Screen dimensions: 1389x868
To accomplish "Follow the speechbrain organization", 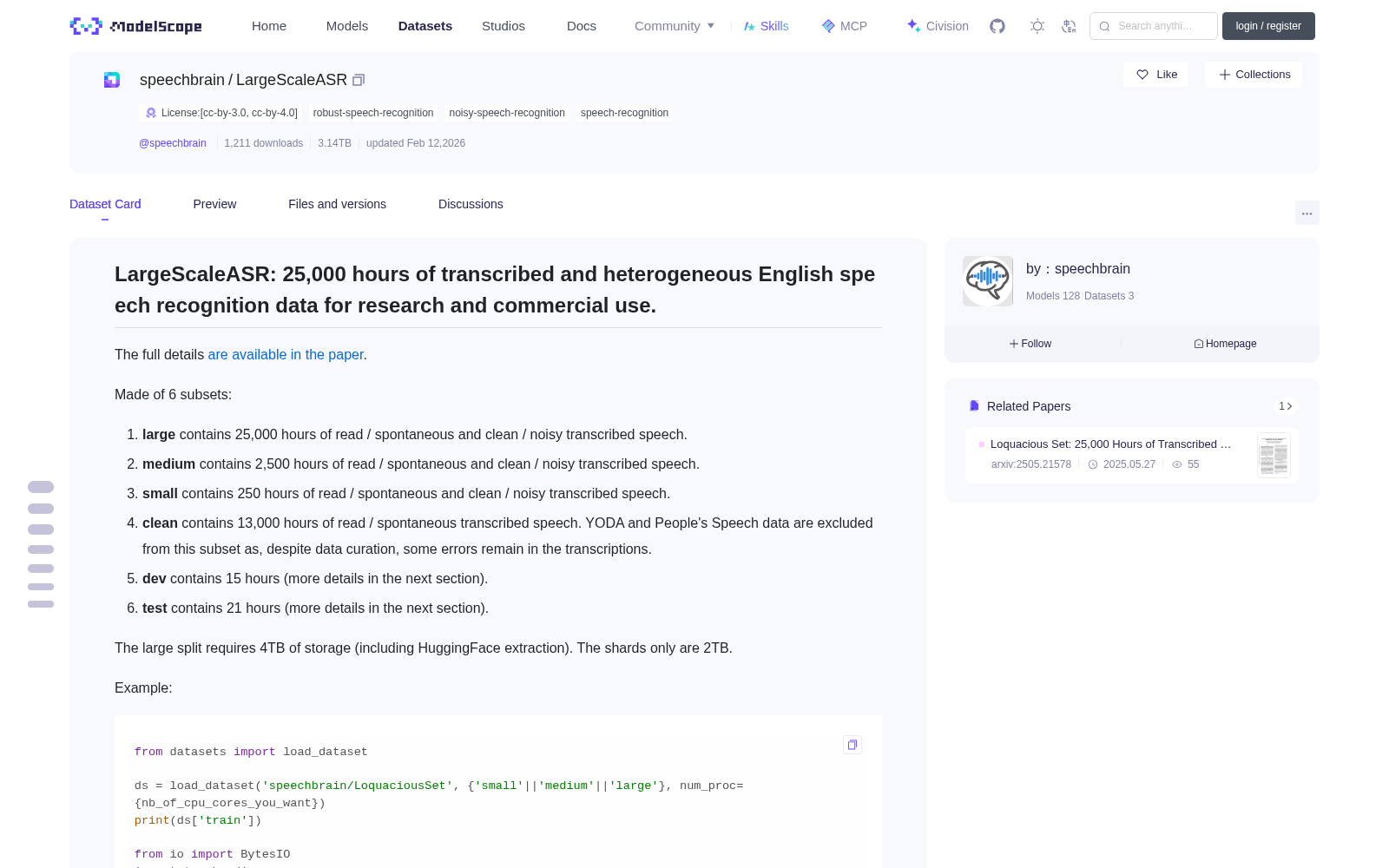I will [x=1030, y=344].
